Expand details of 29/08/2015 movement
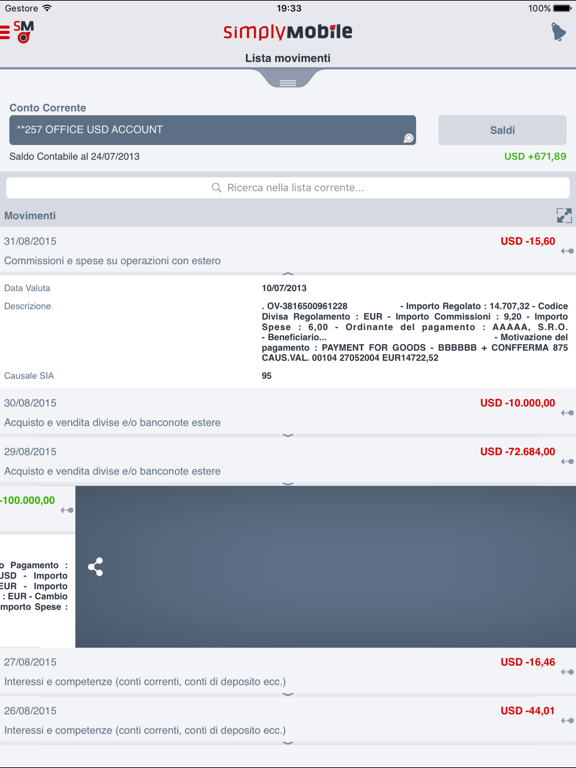Image resolution: width=576 pixels, height=768 pixels. 288,483
